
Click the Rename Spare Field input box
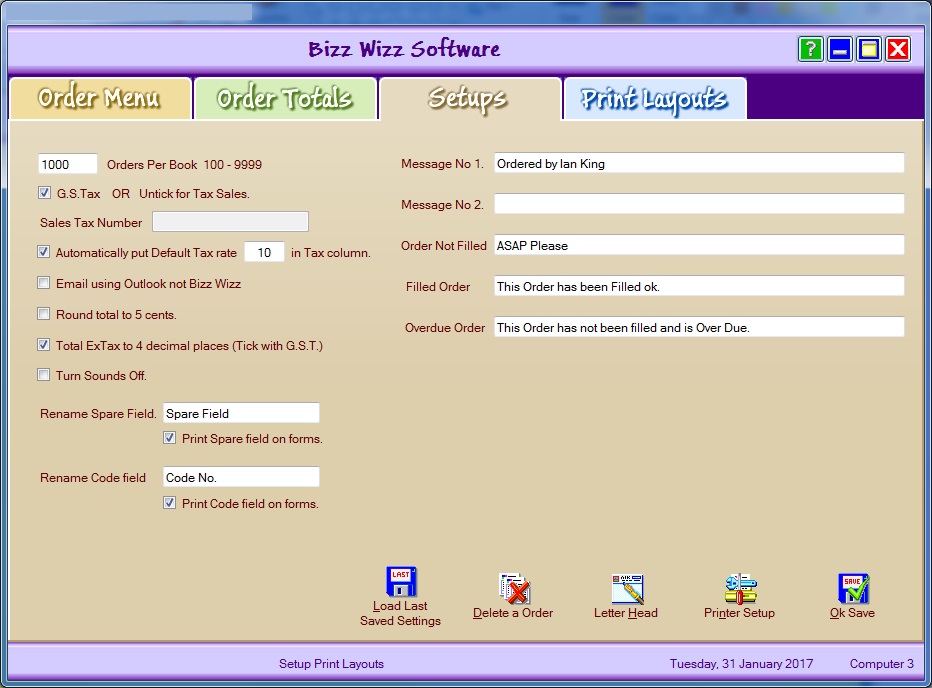point(241,413)
